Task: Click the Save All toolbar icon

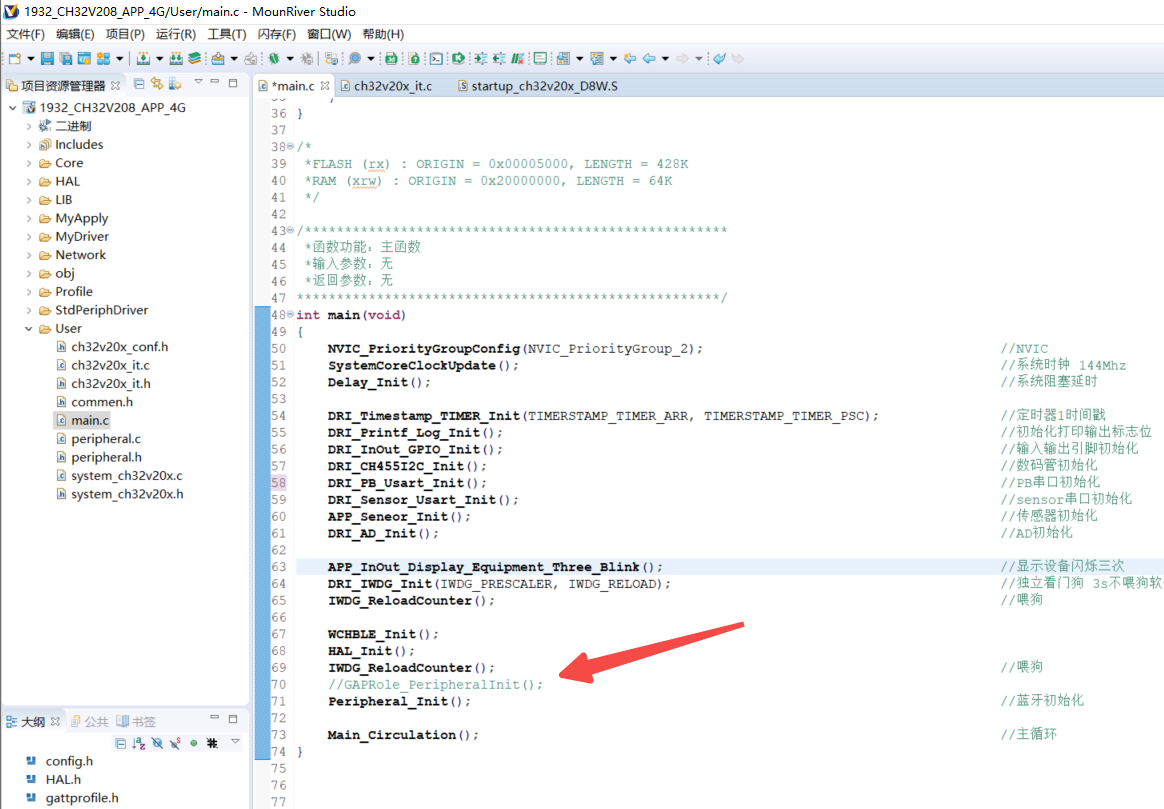Action: pyautogui.click(x=65, y=59)
